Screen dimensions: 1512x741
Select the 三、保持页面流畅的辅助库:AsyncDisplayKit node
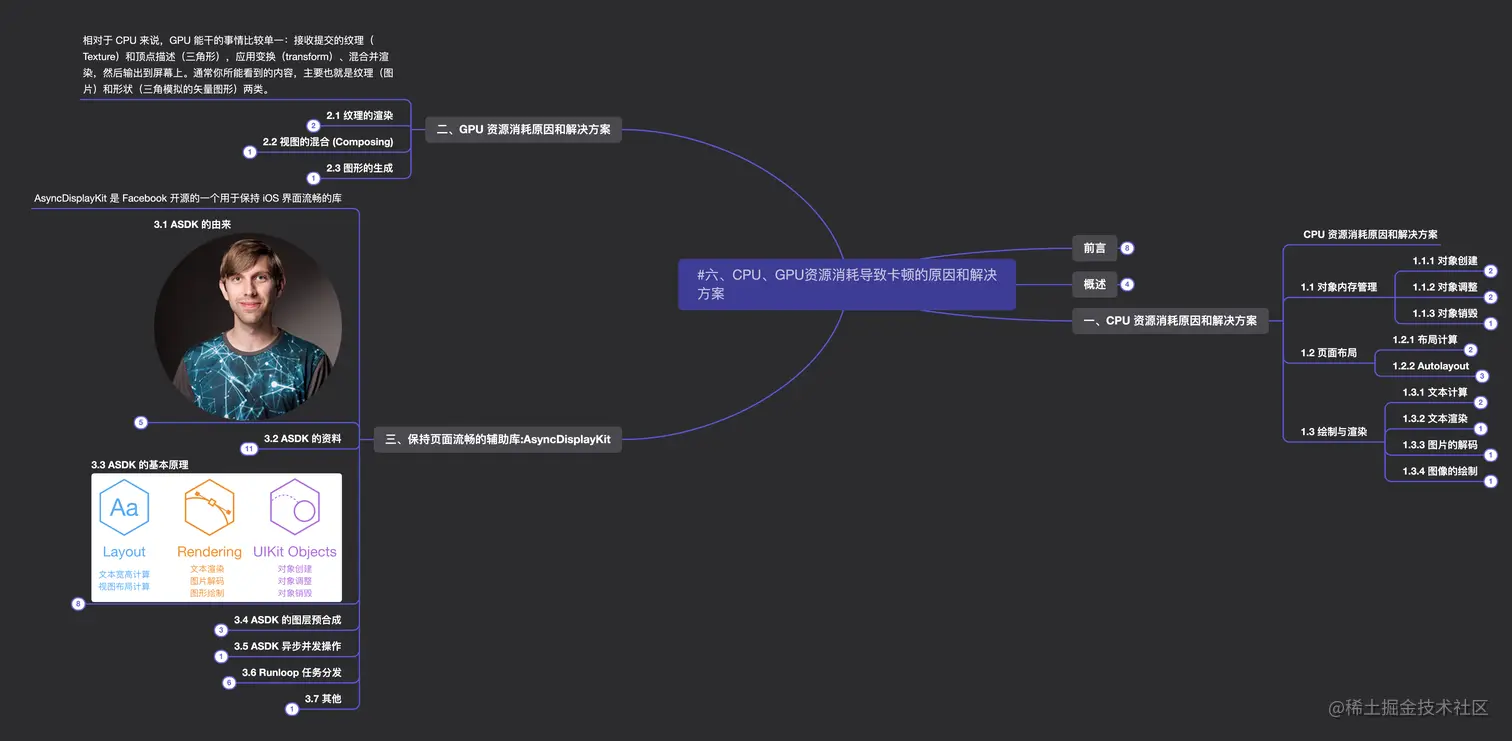497,439
